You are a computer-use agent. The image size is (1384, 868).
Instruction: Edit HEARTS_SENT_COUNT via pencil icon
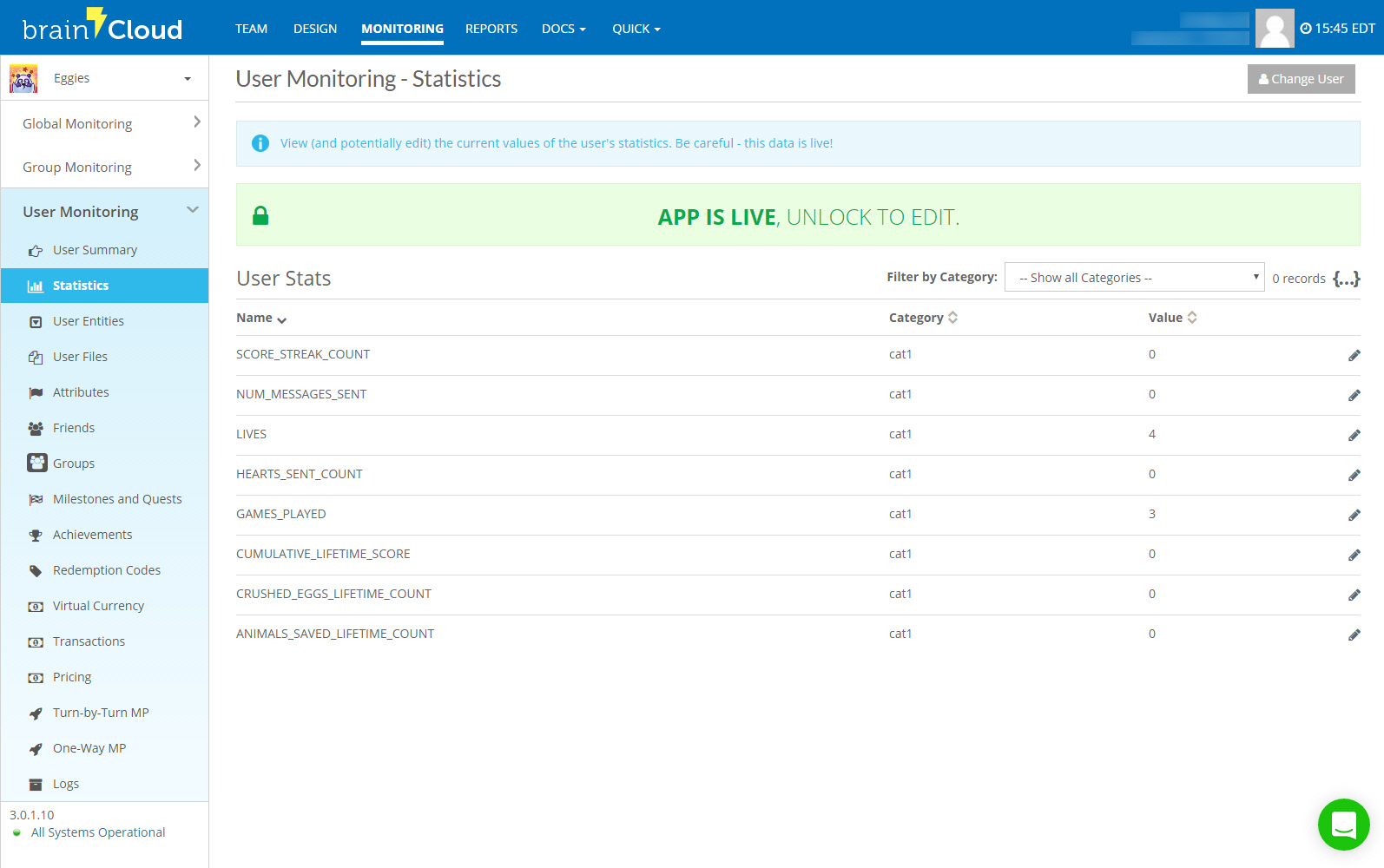[x=1354, y=476]
